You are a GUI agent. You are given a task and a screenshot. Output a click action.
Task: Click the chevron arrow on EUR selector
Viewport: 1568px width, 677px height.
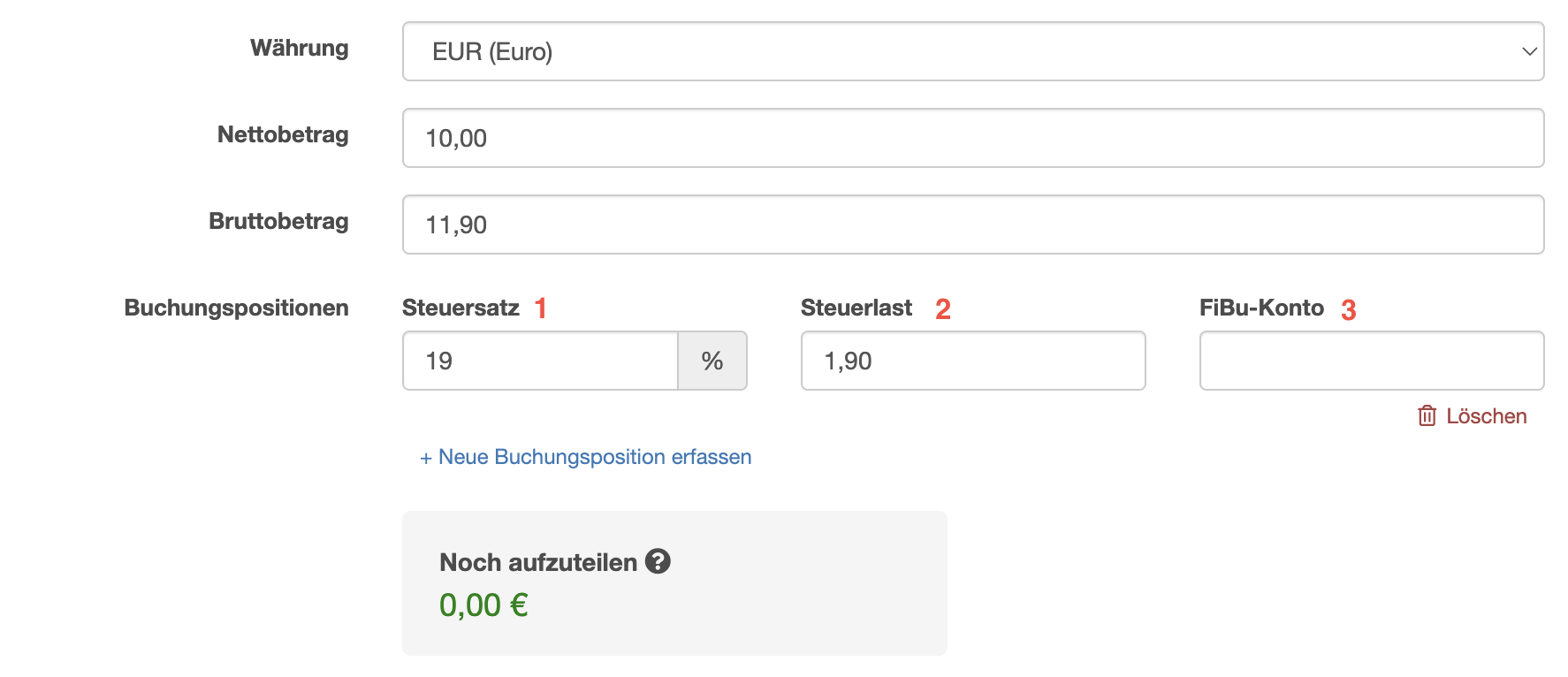pyautogui.click(x=1529, y=51)
